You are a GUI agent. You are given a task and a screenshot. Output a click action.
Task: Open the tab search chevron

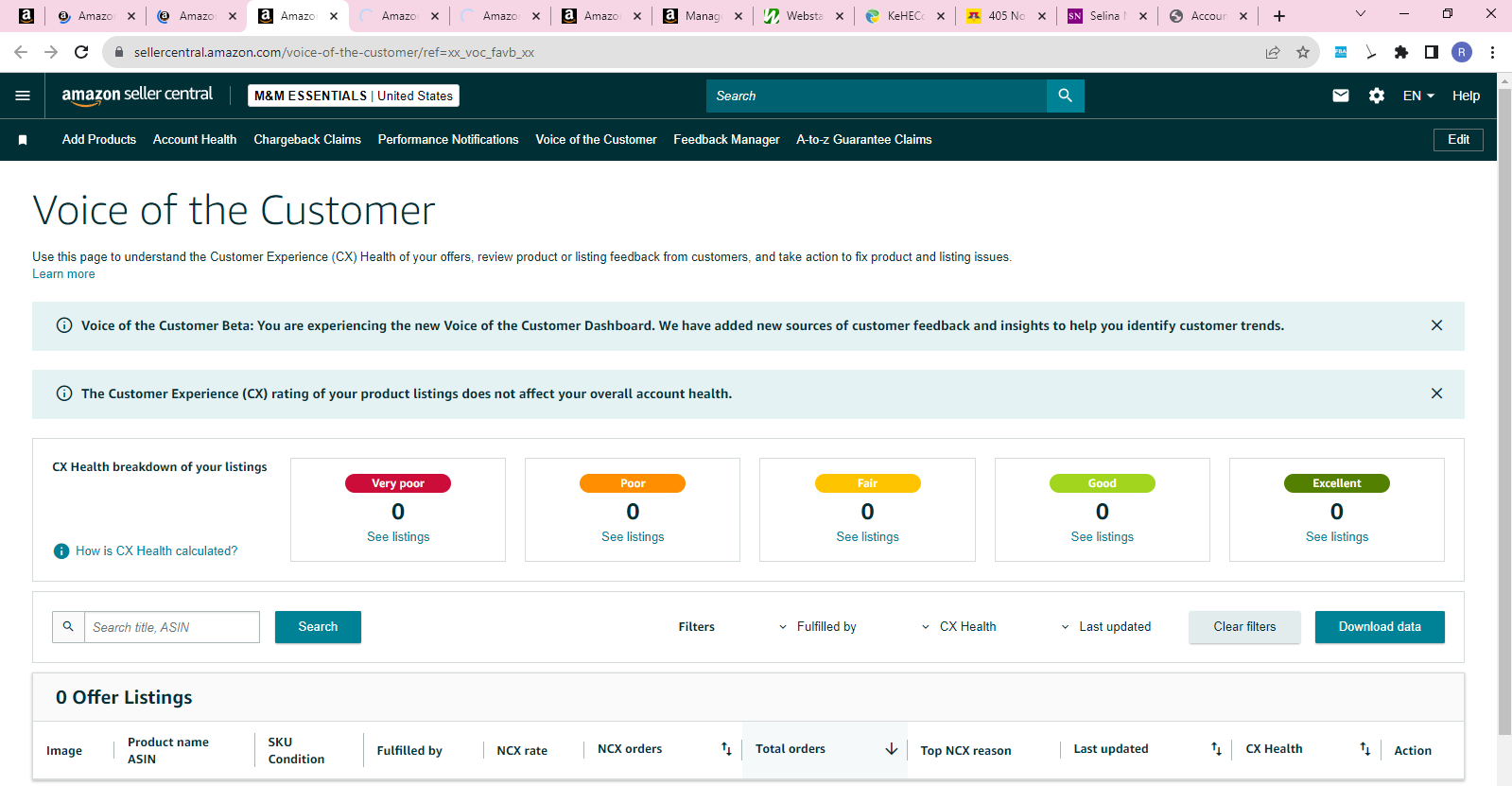pos(1361,13)
